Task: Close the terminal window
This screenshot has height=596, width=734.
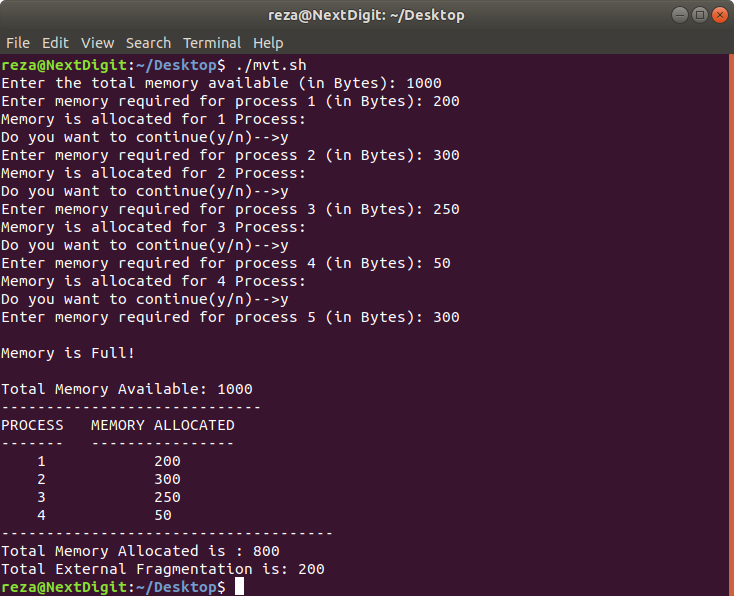Action: coord(720,15)
